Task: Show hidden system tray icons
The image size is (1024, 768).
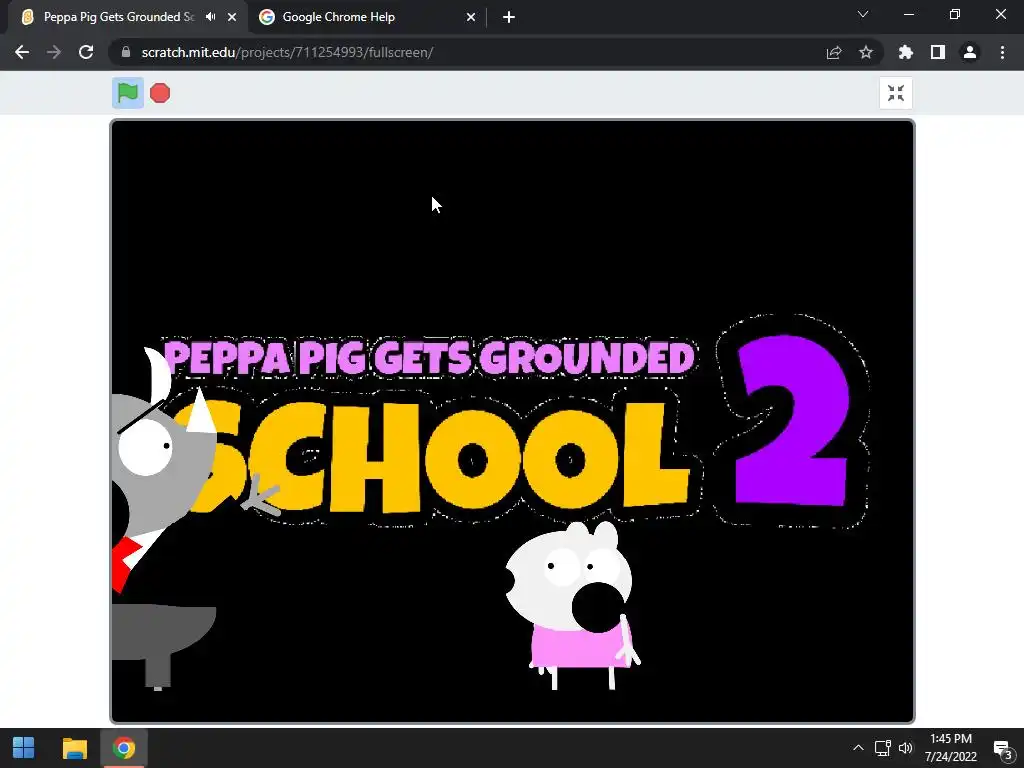Action: point(858,748)
